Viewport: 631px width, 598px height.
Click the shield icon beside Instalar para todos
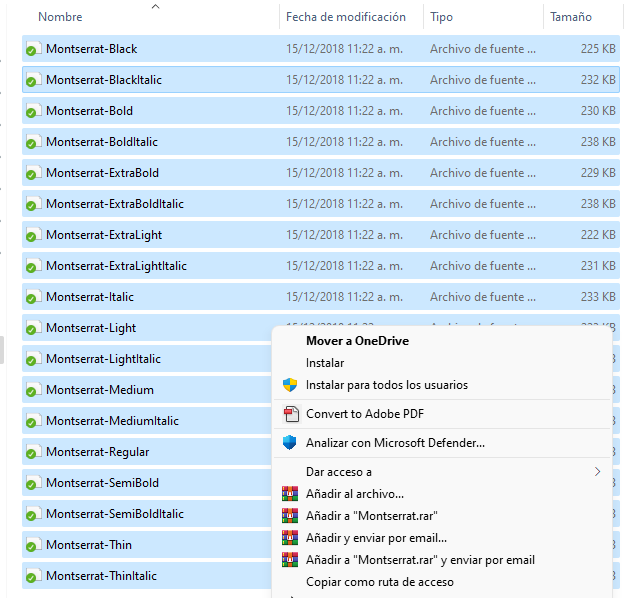pyautogui.click(x=290, y=385)
